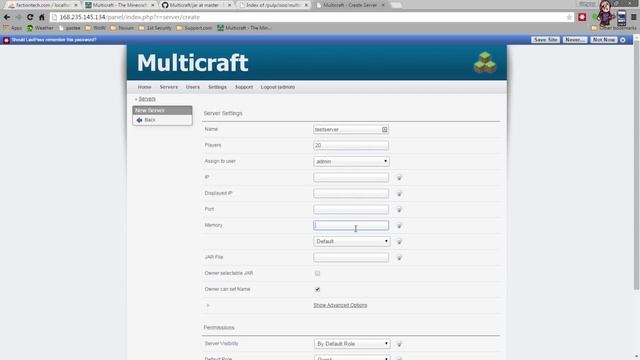The height and width of the screenshot is (360, 640).
Task: Open the Default dropdown below Memory
Action: tap(351, 241)
